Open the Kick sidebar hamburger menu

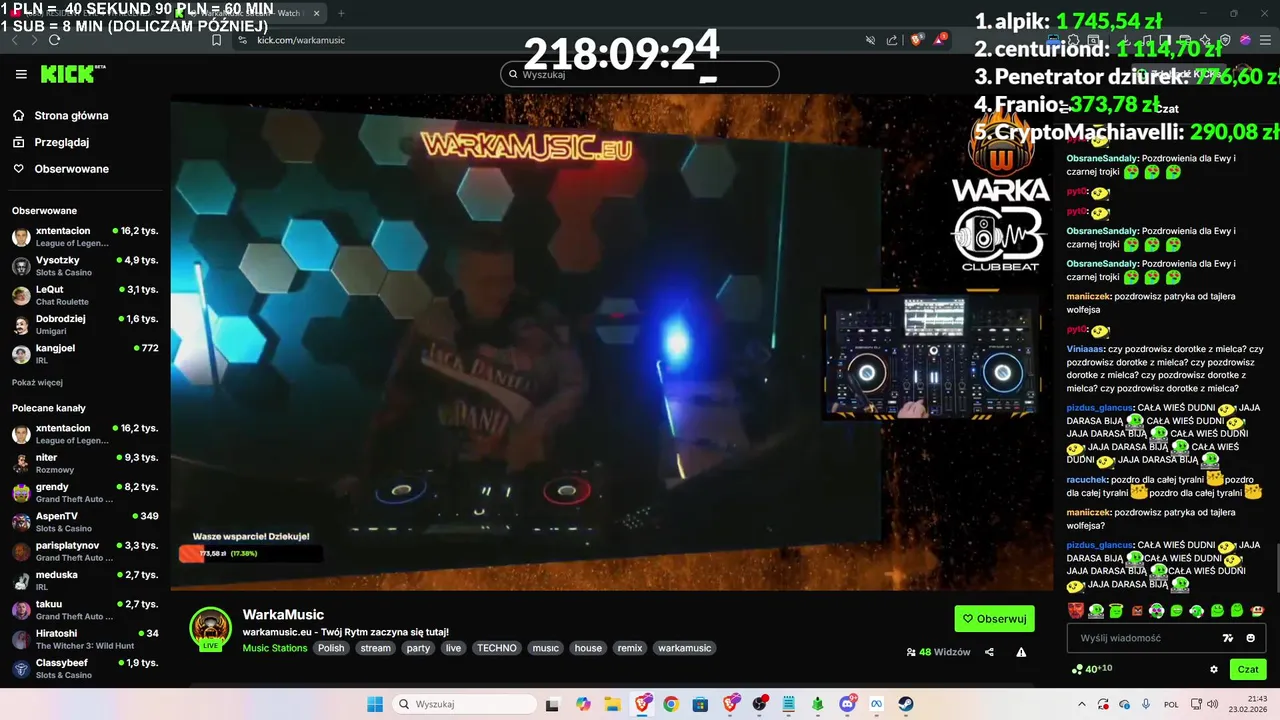tap(21, 74)
